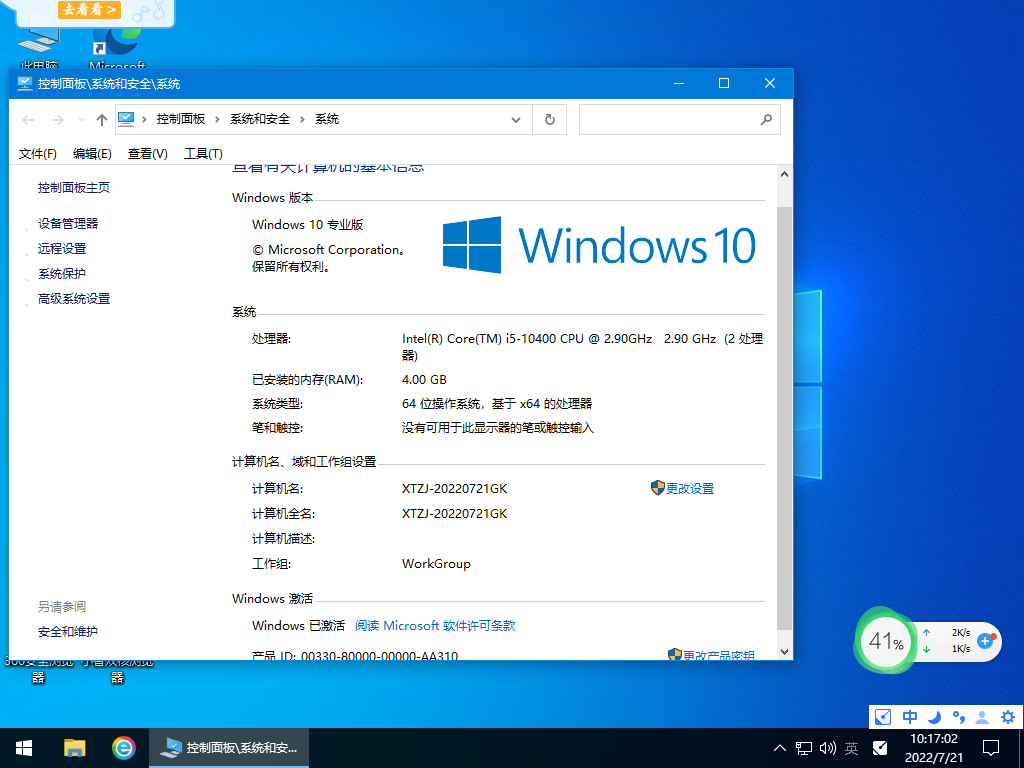The height and width of the screenshot is (768, 1024).
Task: Click the blue plus button on network speed widget
Action: (x=986, y=643)
